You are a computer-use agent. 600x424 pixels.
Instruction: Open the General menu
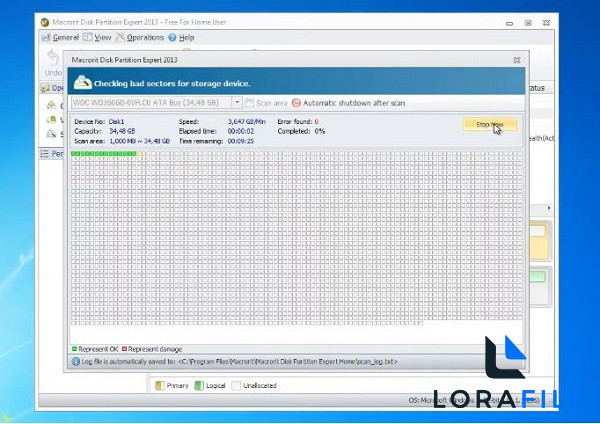60,38
